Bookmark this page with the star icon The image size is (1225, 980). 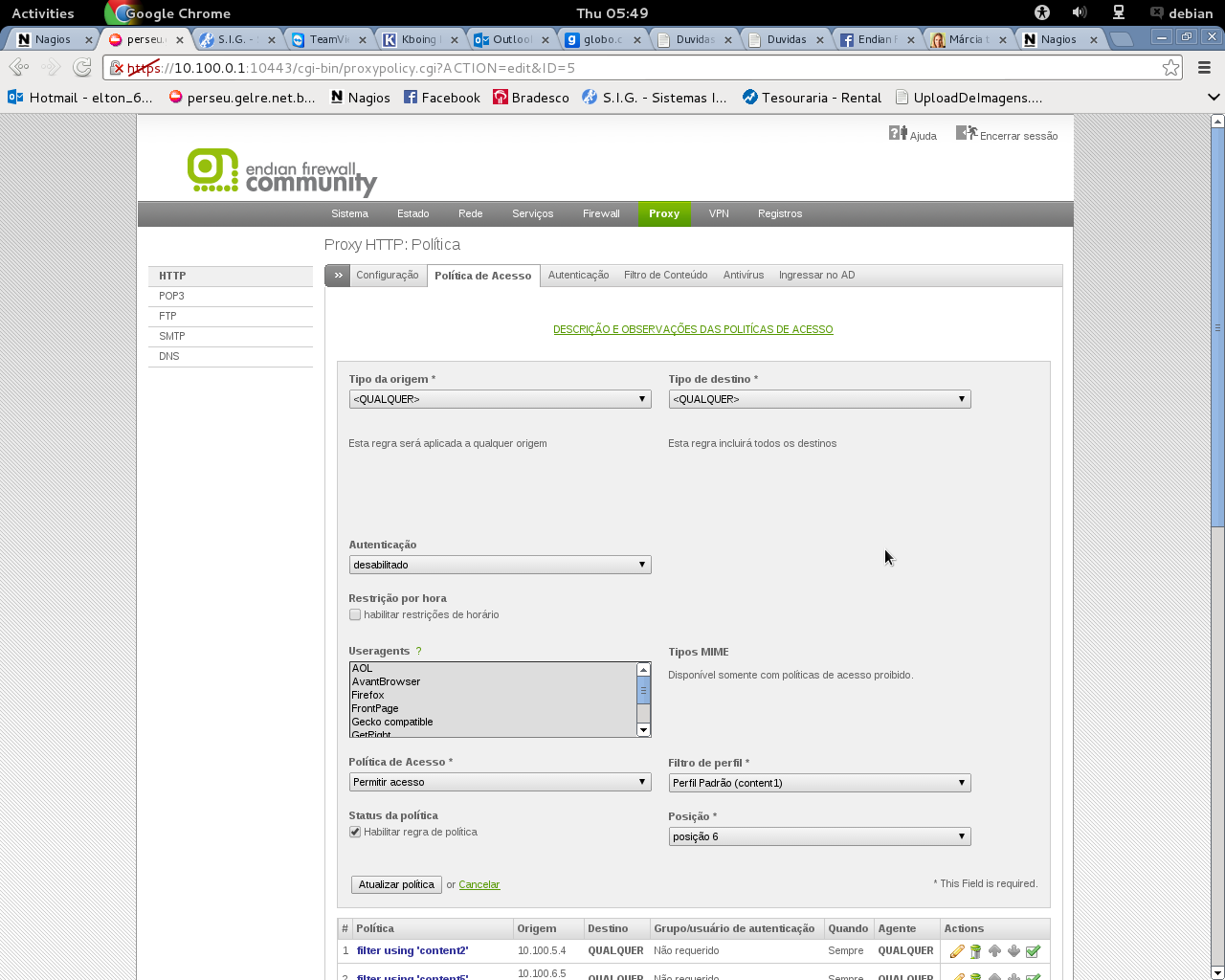click(1170, 67)
